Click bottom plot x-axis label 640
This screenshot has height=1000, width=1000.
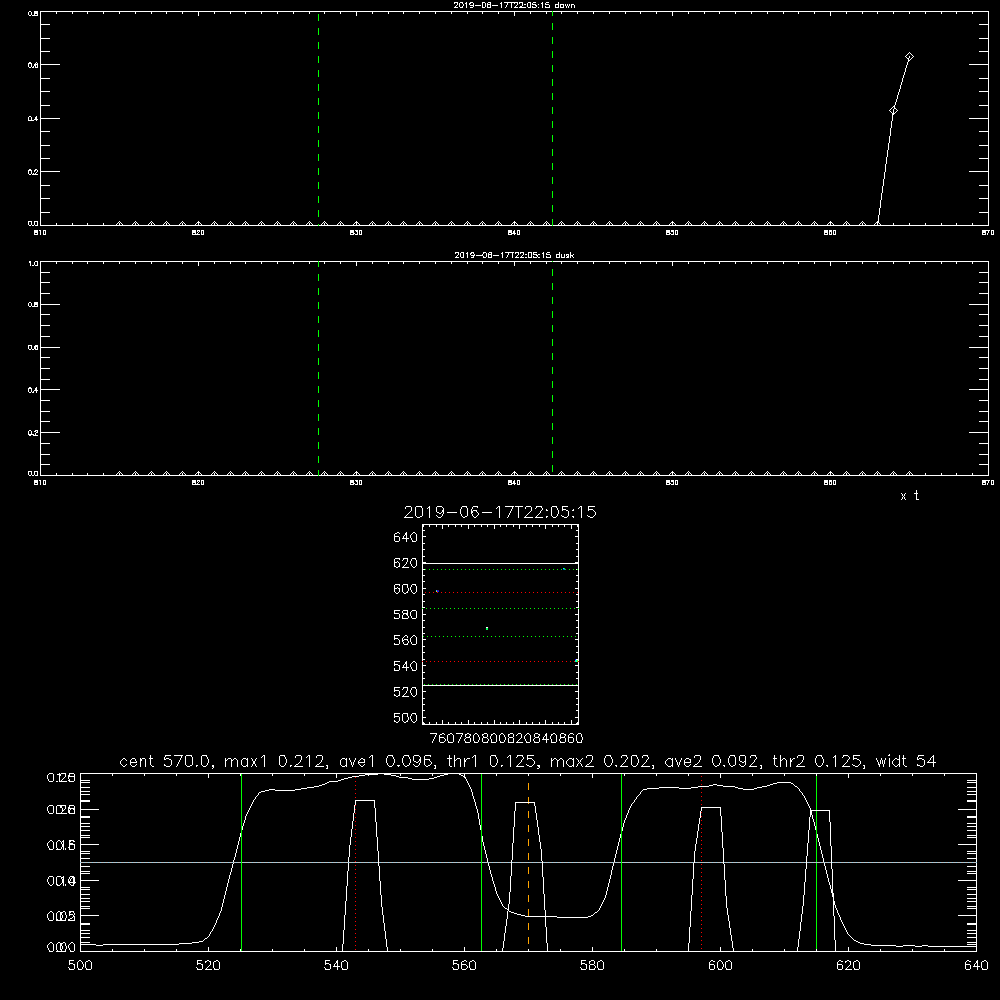(x=976, y=966)
